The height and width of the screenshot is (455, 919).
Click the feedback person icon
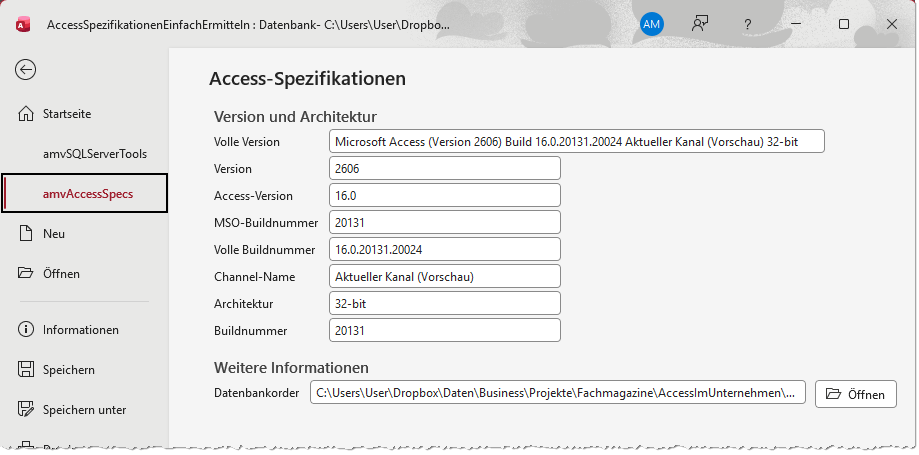click(x=700, y=24)
